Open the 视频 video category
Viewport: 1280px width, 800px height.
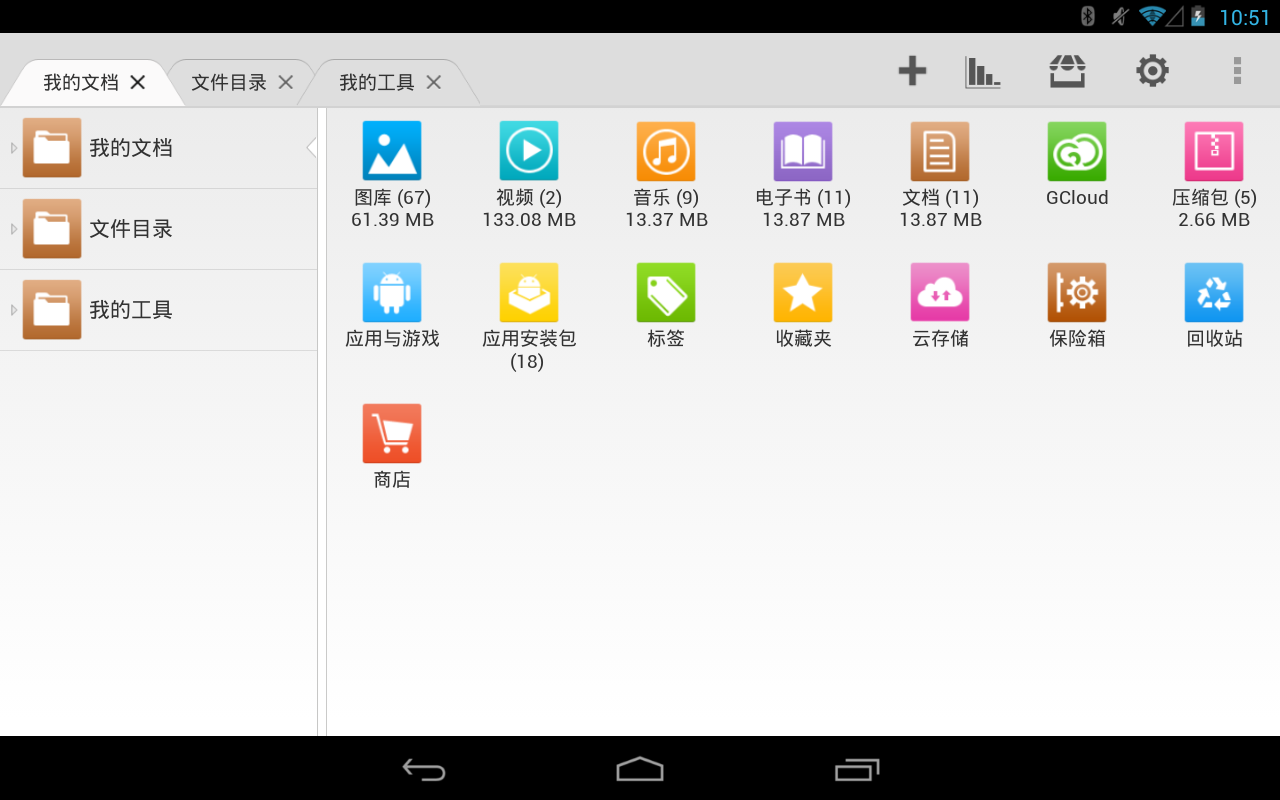coord(529,151)
